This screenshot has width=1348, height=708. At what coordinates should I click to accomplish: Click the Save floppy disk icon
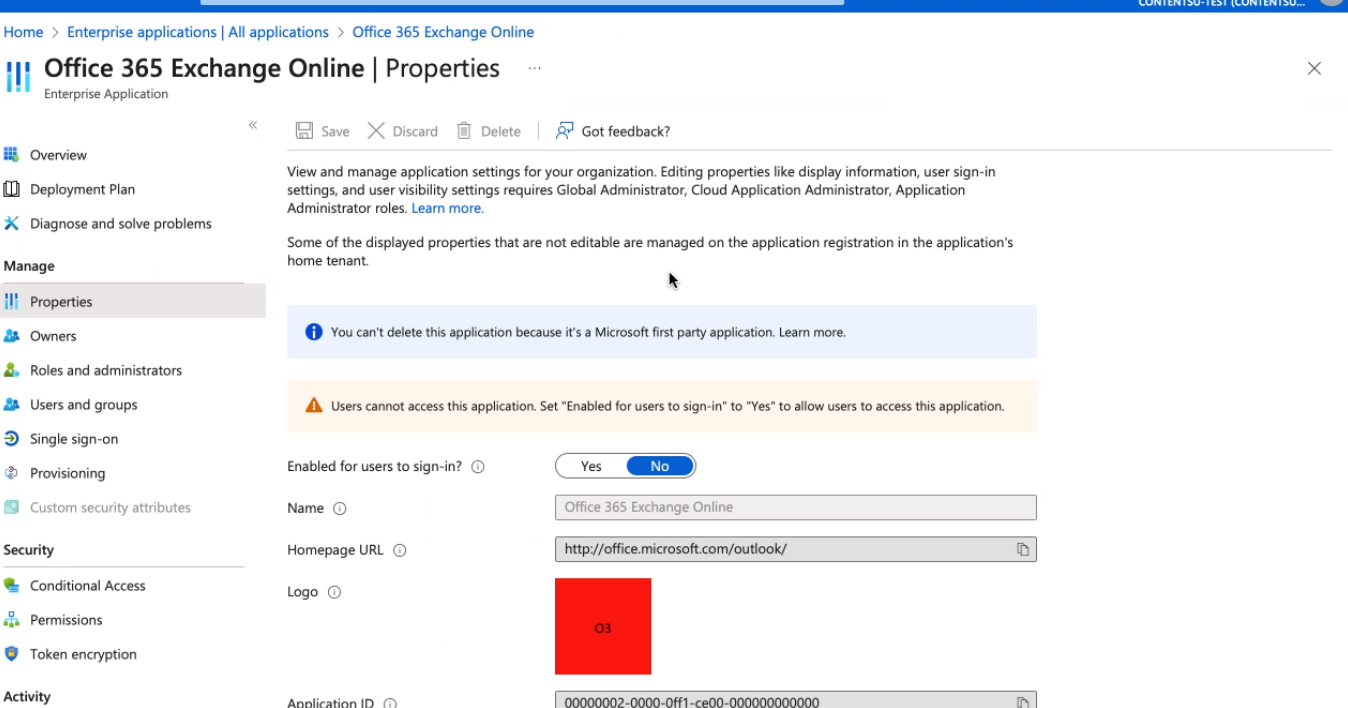[x=304, y=131]
